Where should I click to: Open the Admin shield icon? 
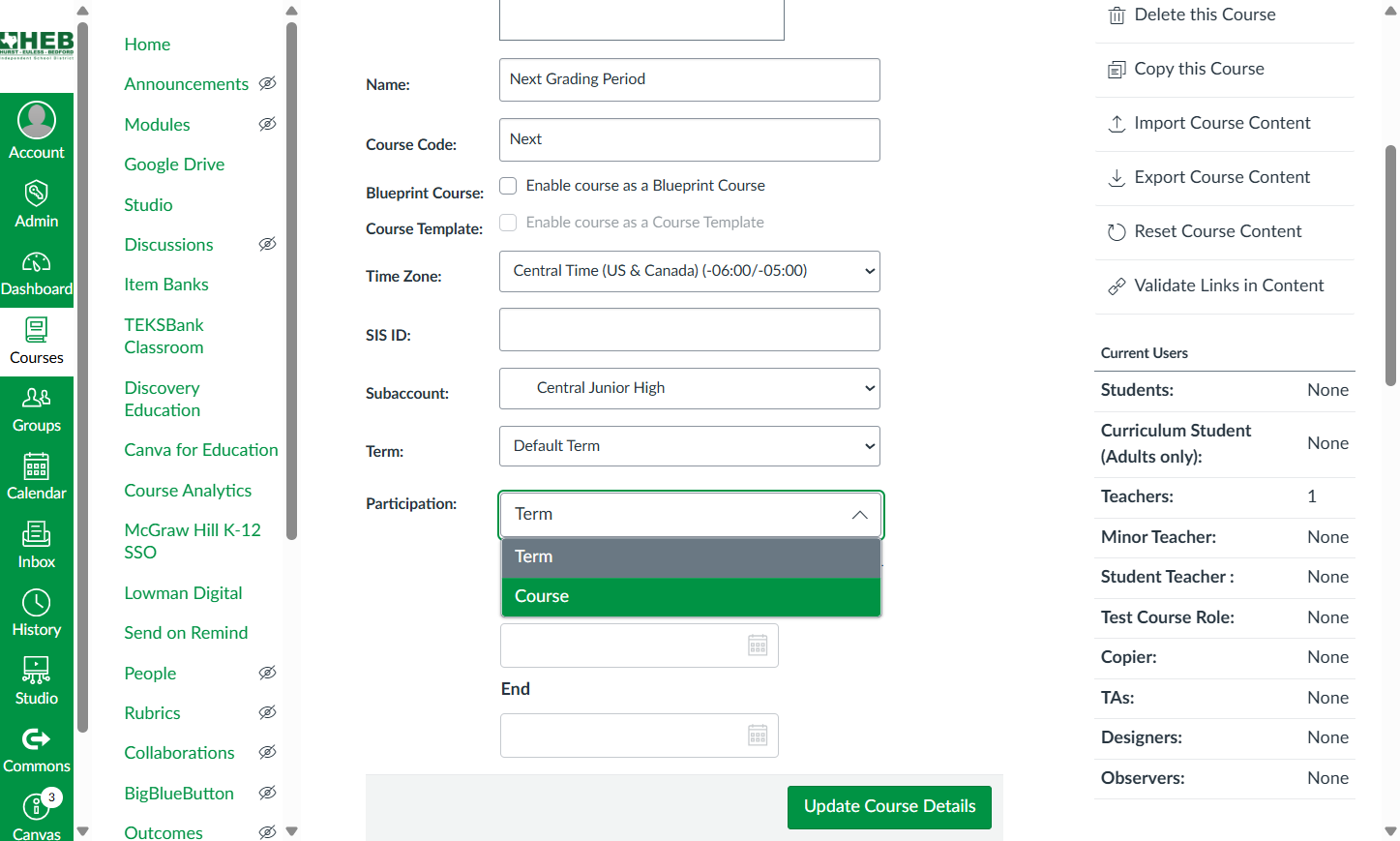point(37,193)
